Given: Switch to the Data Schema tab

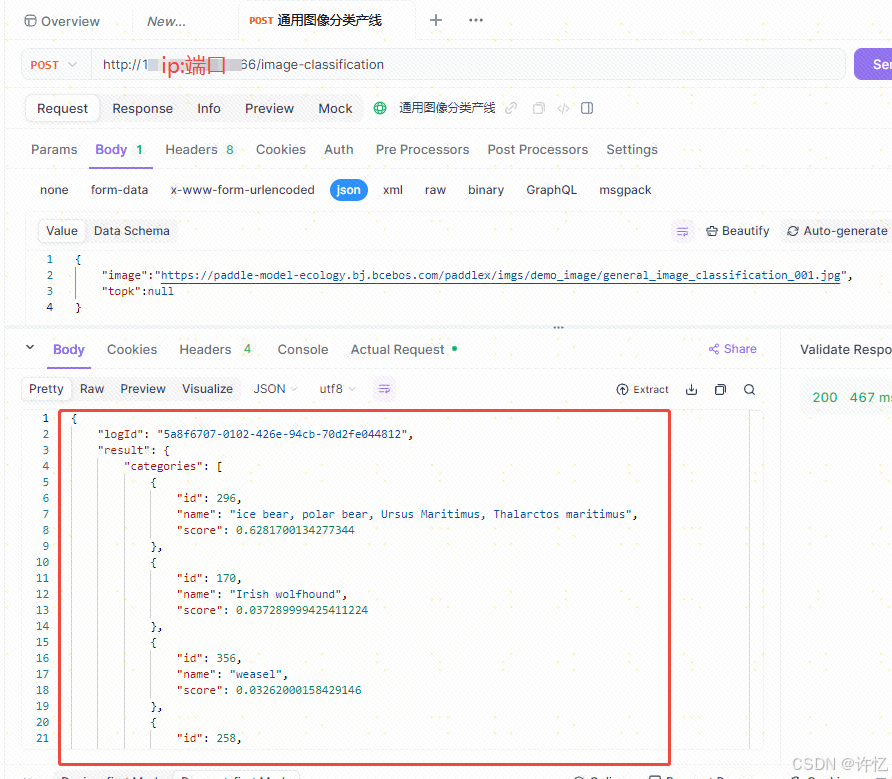Looking at the screenshot, I should tap(131, 231).
